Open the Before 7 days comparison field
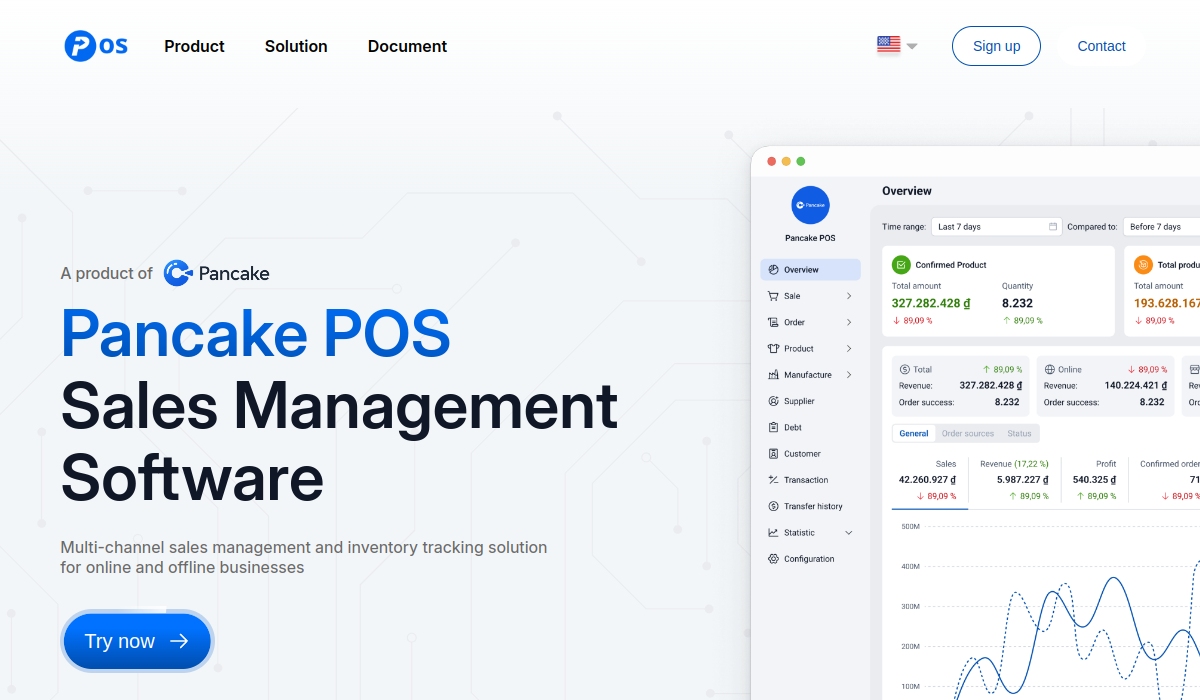The width and height of the screenshot is (1200, 700). tap(1160, 227)
